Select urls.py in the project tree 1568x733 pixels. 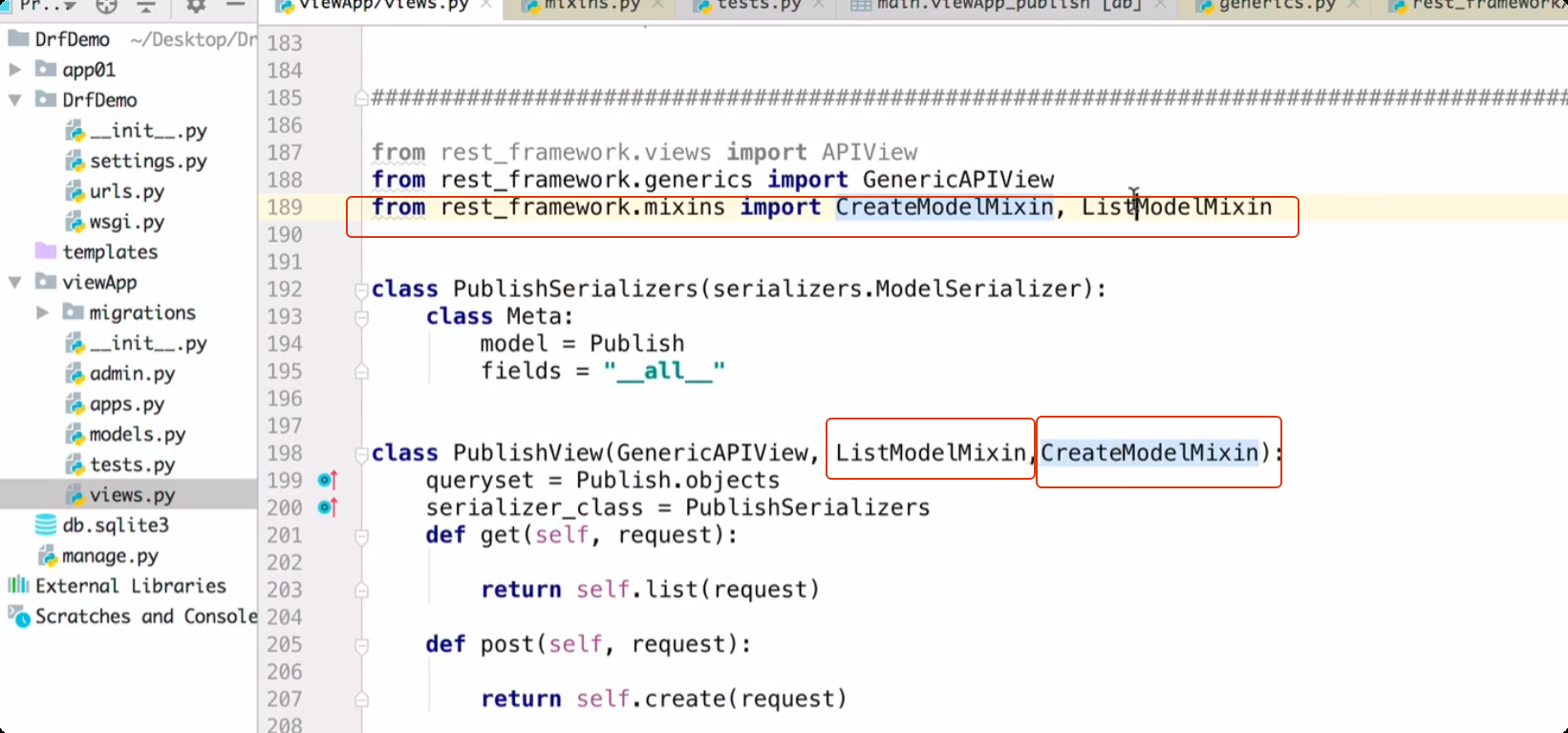click(127, 191)
